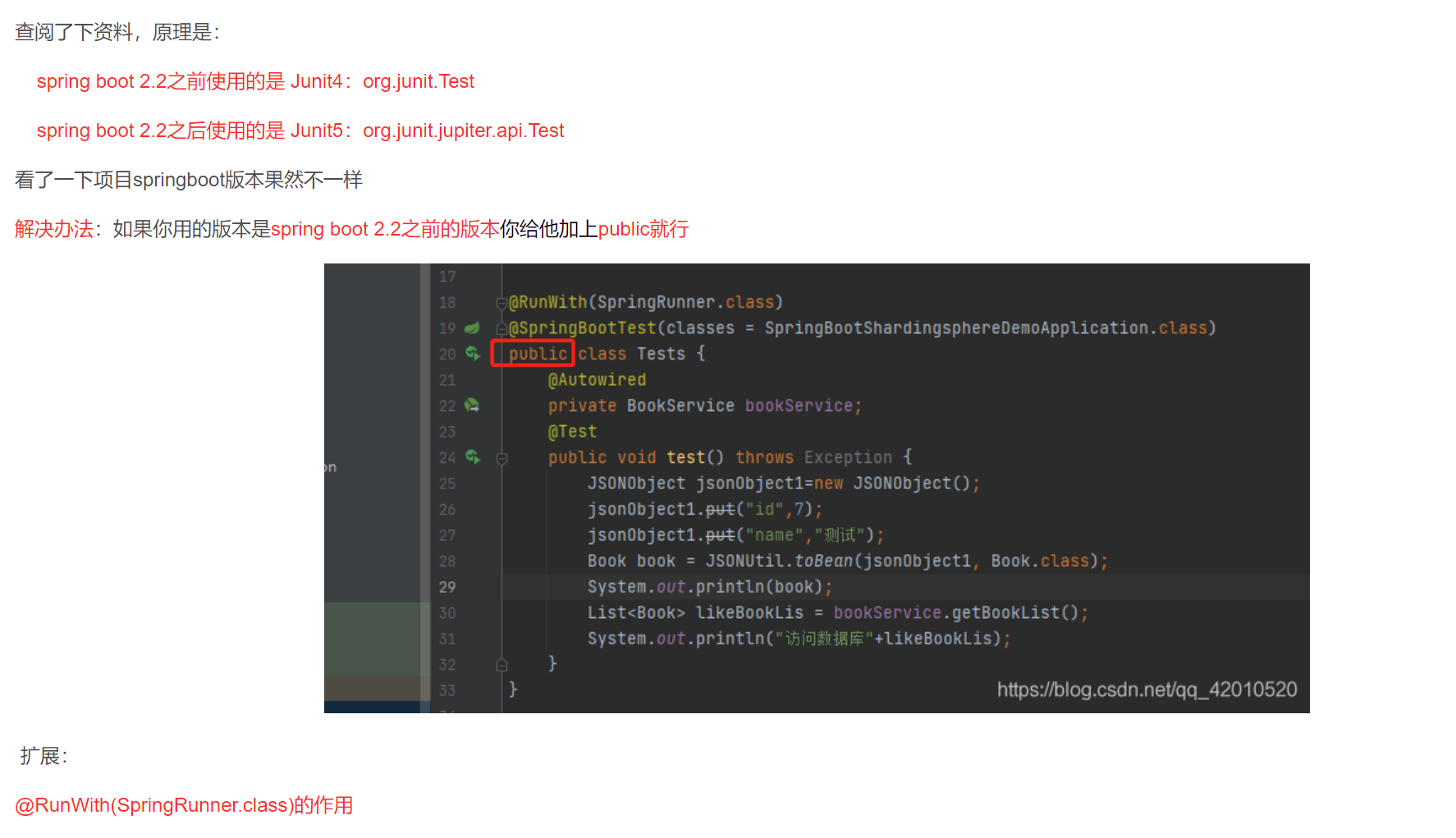Click 'bookService.getBookList()' on line 30
The height and width of the screenshot is (838, 1456).
[956, 613]
